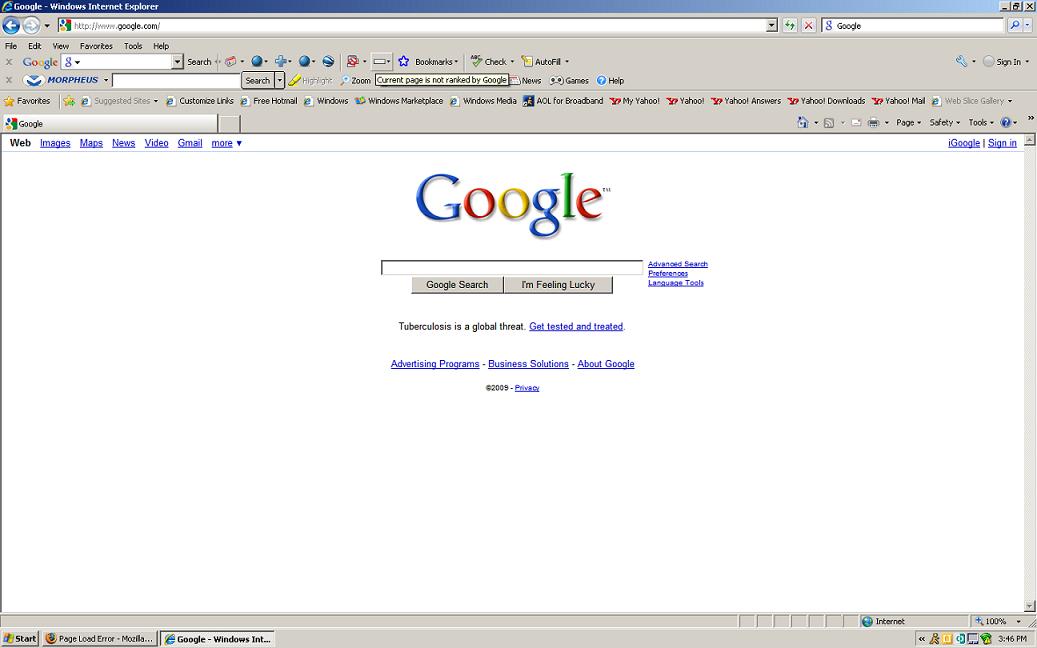The width and height of the screenshot is (1037, 648).
Task: Click the AutoFill icon in Google Toolbar
Action: 527,61
